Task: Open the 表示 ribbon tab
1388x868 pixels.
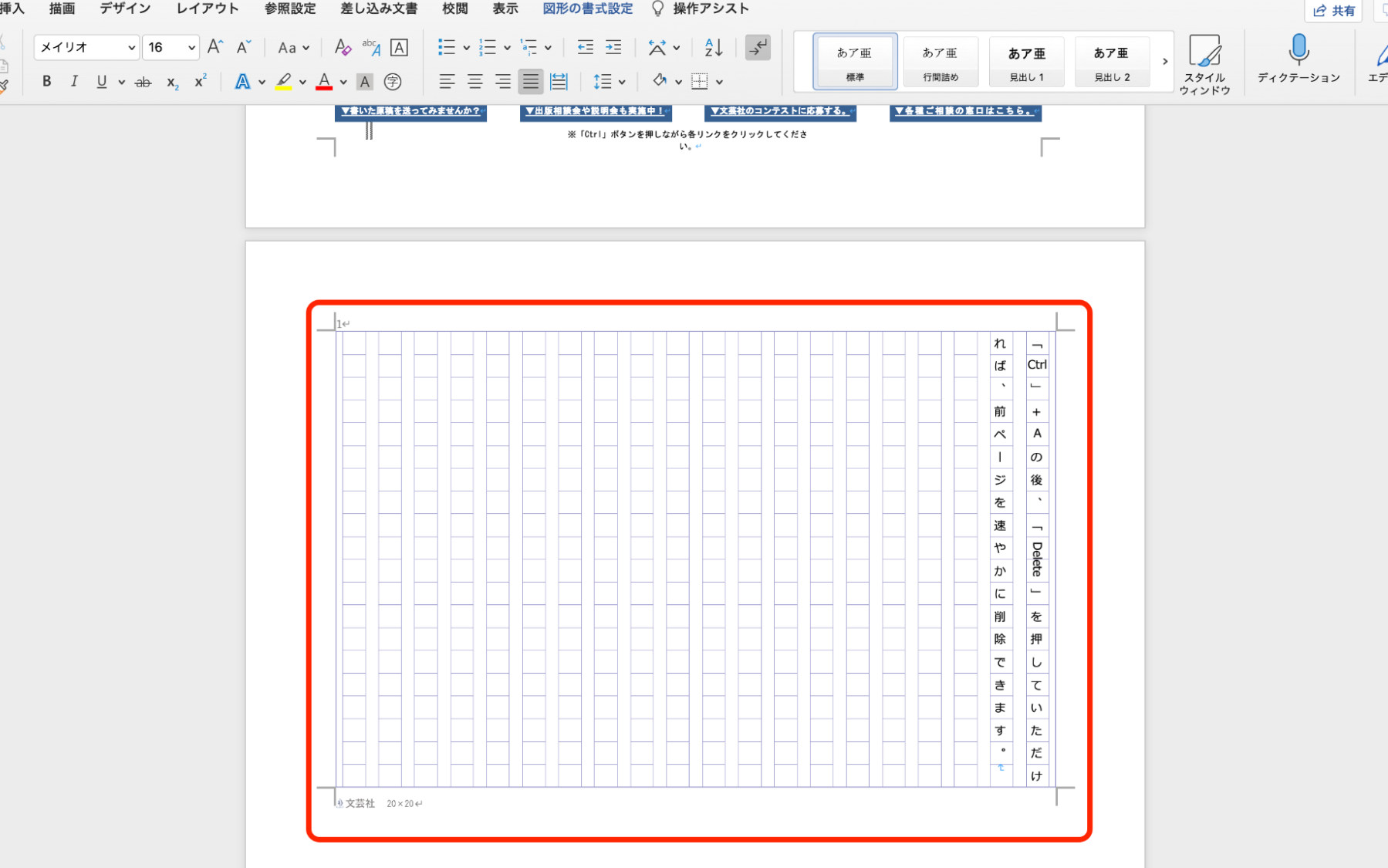Action: [505, 8]
